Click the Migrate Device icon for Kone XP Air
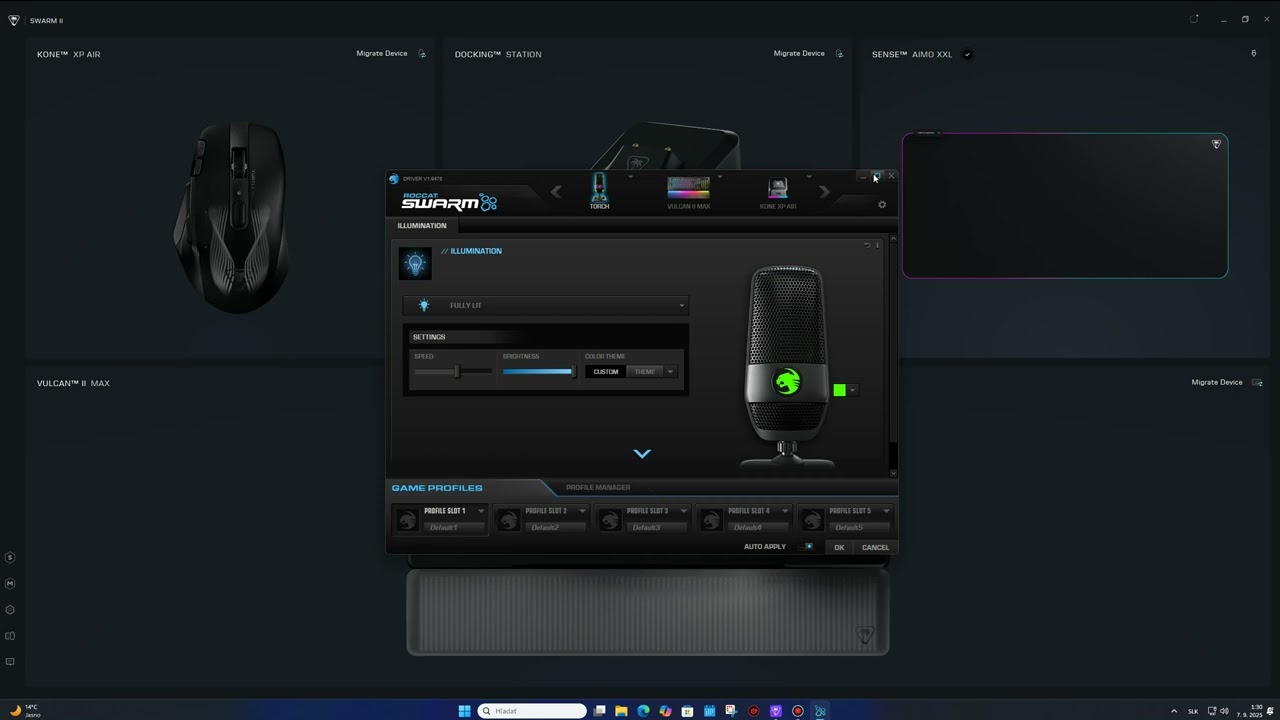 (x=422, y=54)
